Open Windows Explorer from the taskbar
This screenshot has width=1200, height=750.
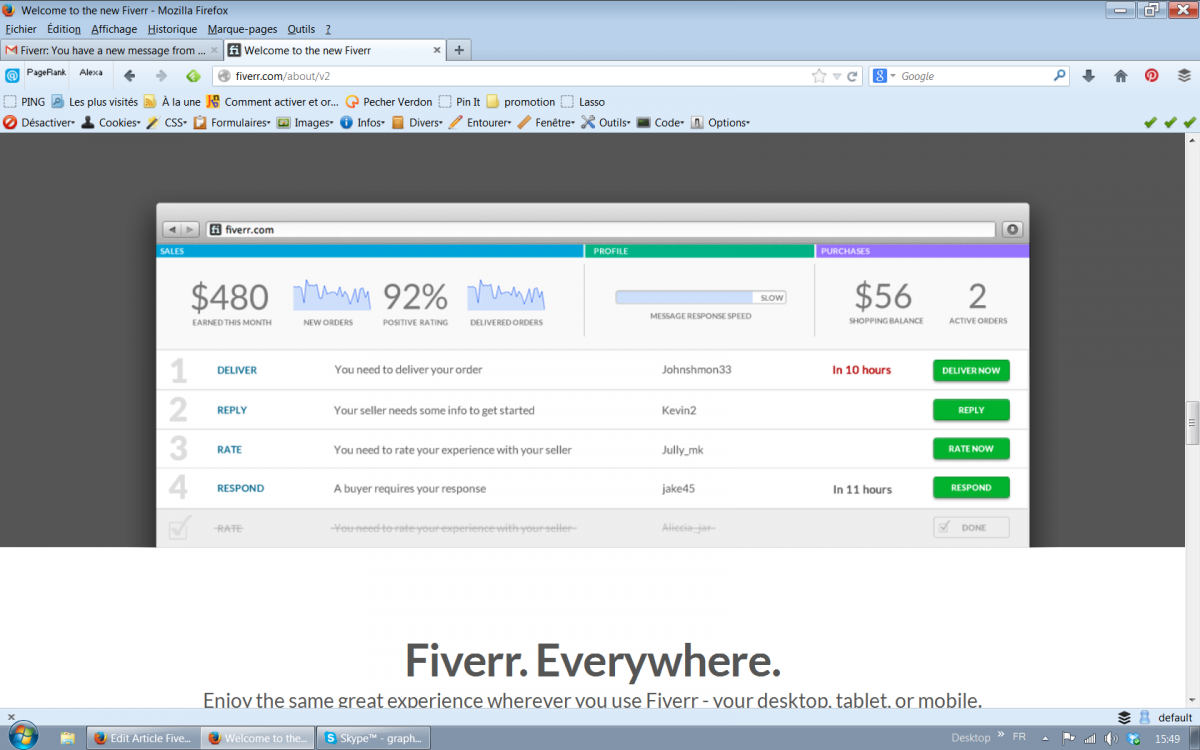click(x=68, y=738)
